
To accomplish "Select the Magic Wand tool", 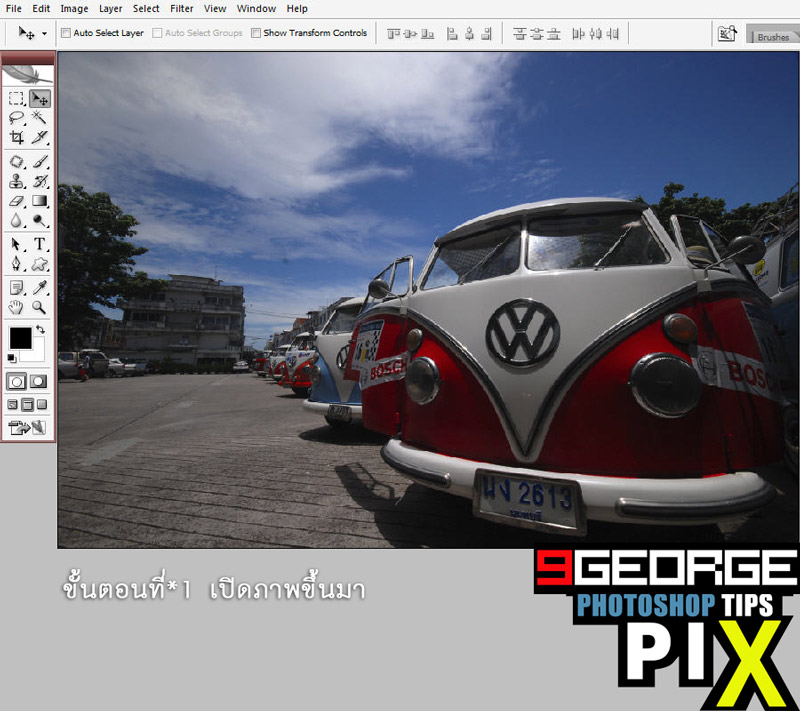I will 39,118.
